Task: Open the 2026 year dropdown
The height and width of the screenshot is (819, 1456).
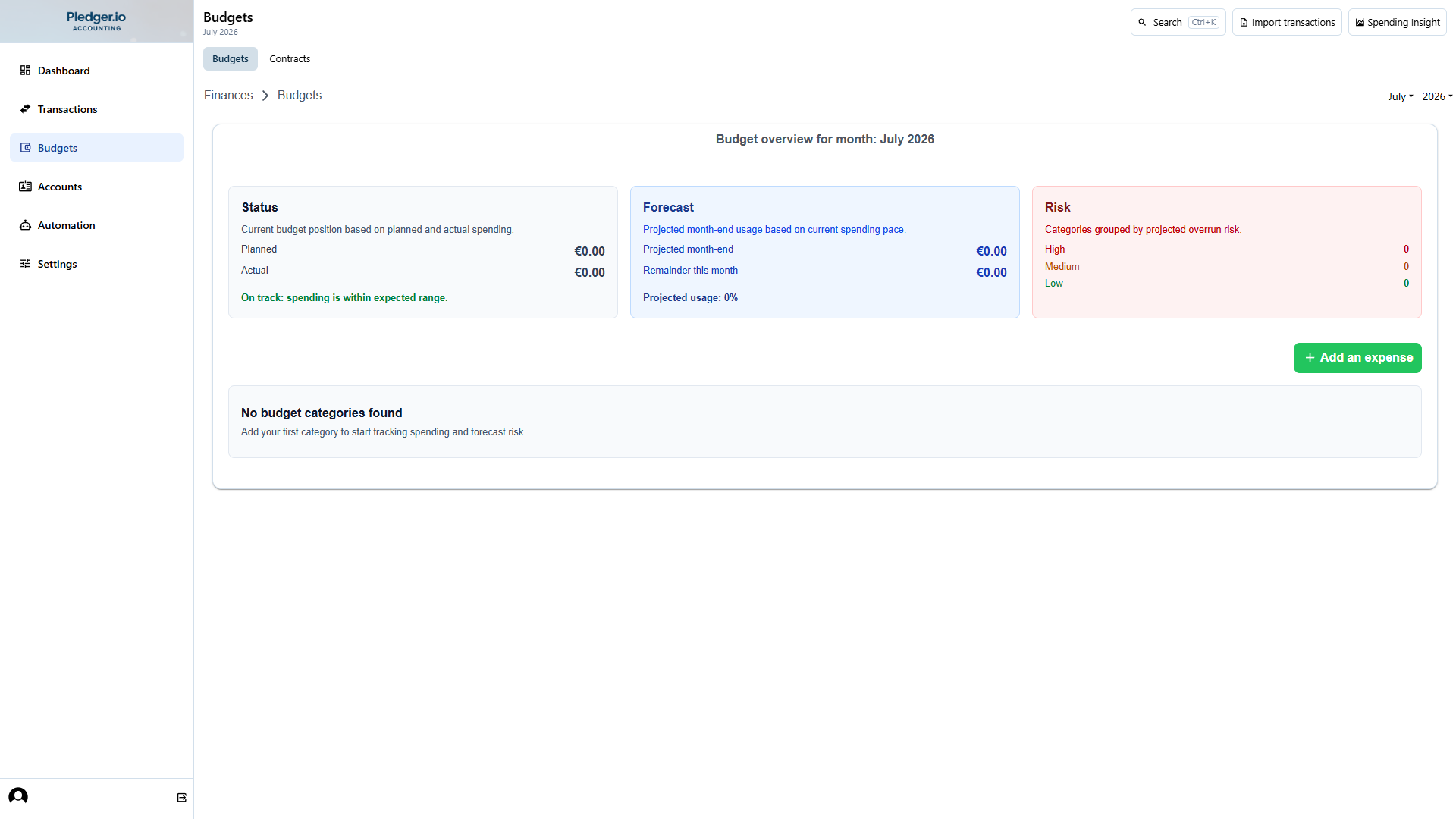Action: tap(1437, 96)
